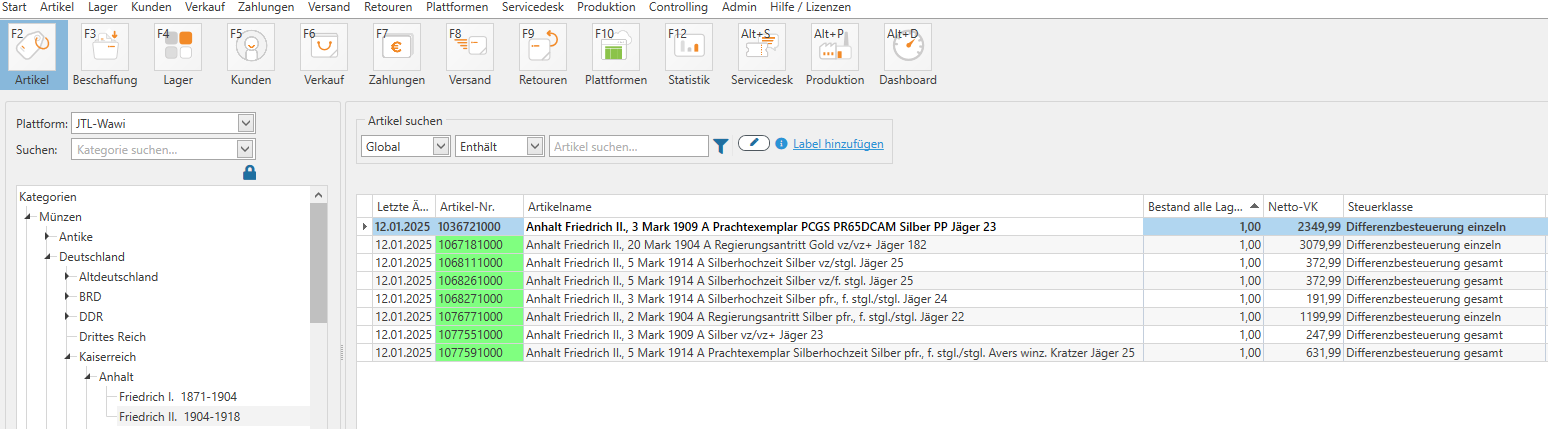Click the blue filter funnel icon

721,146
